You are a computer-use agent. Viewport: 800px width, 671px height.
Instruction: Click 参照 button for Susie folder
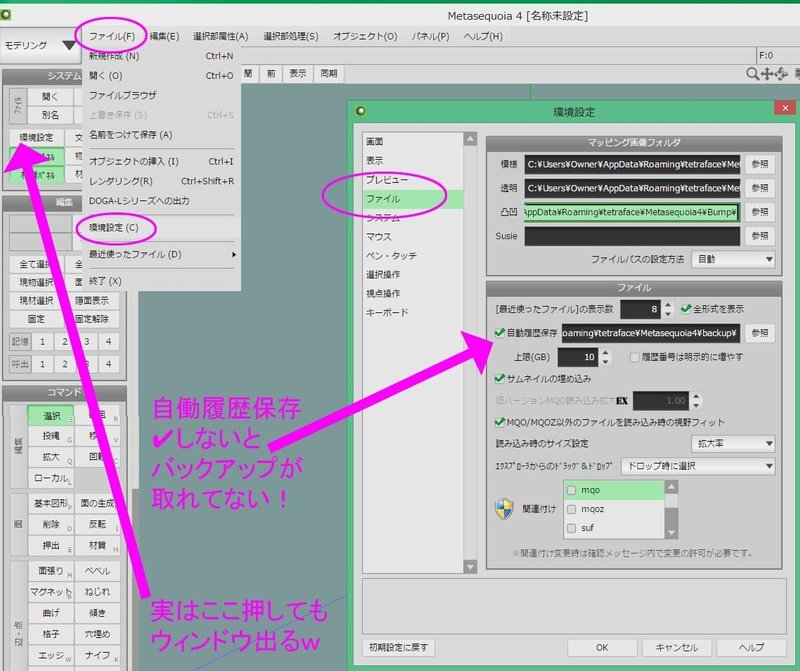click(760, 236)
